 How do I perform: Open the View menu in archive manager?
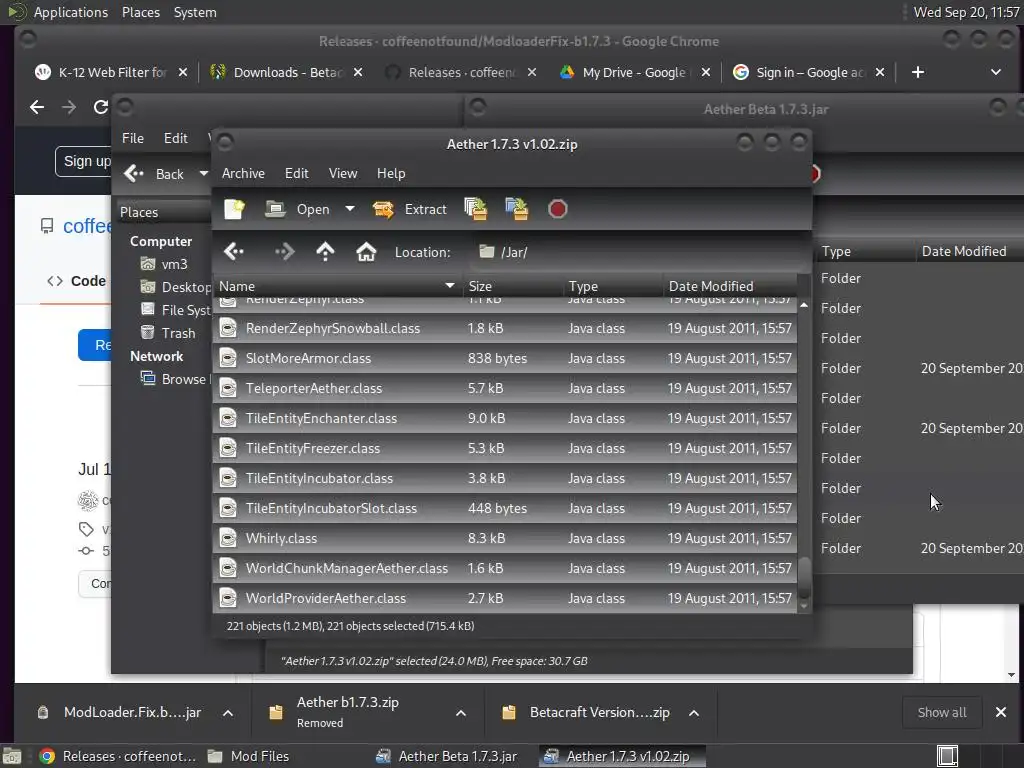point(343,173)
